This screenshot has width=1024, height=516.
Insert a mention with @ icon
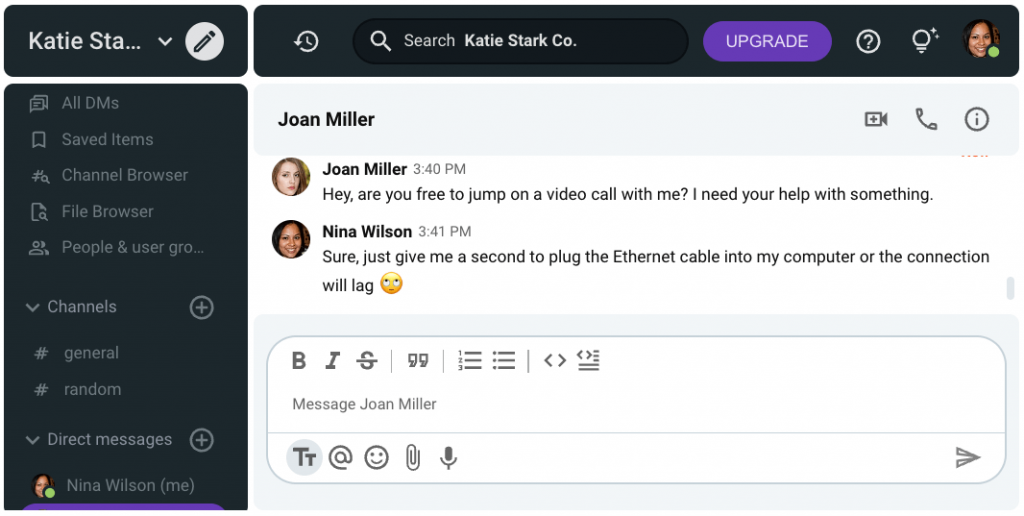click(341, 458)
